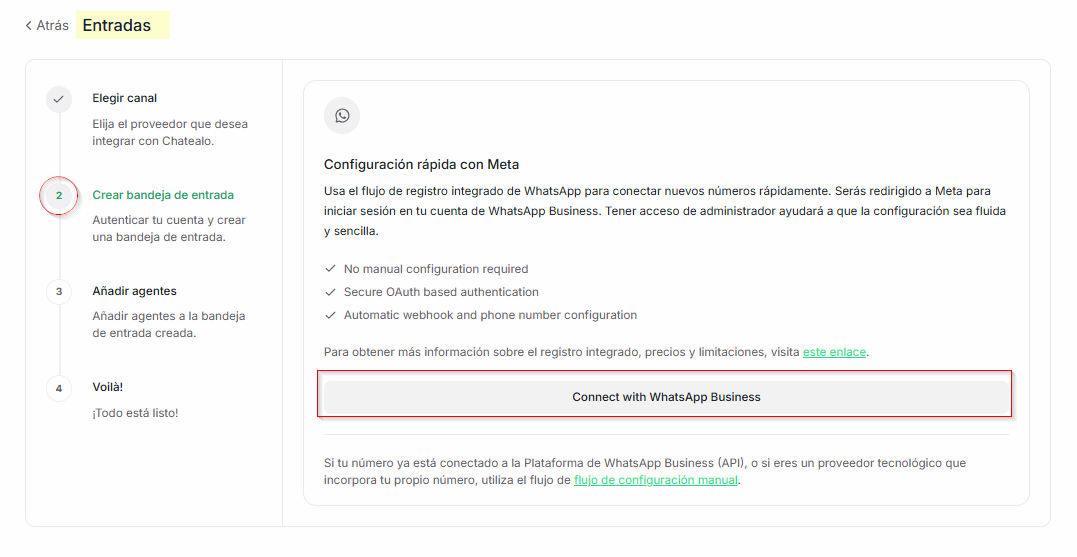The width and height of the screenshot is (1077, 557).
Task: Click 'No manual configuration required' text
Action: [x=436, y=269]
